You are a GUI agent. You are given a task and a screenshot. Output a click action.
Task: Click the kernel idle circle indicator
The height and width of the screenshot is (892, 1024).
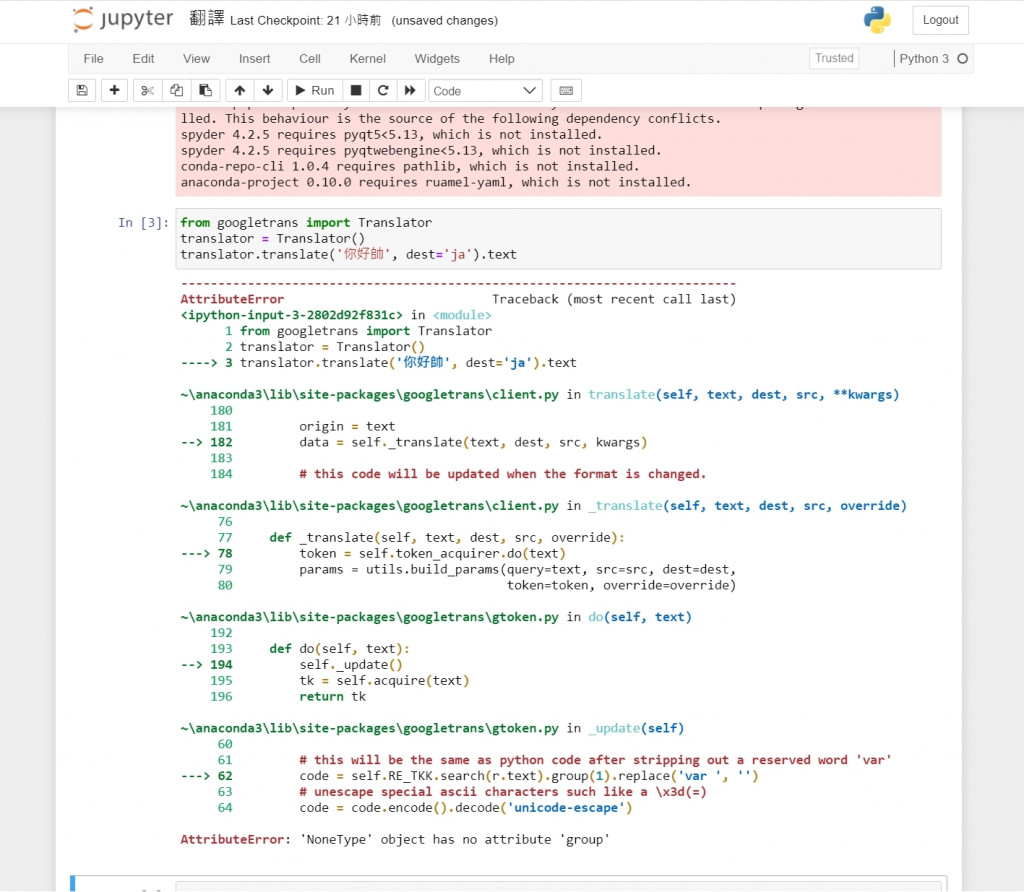coord(963,59)
